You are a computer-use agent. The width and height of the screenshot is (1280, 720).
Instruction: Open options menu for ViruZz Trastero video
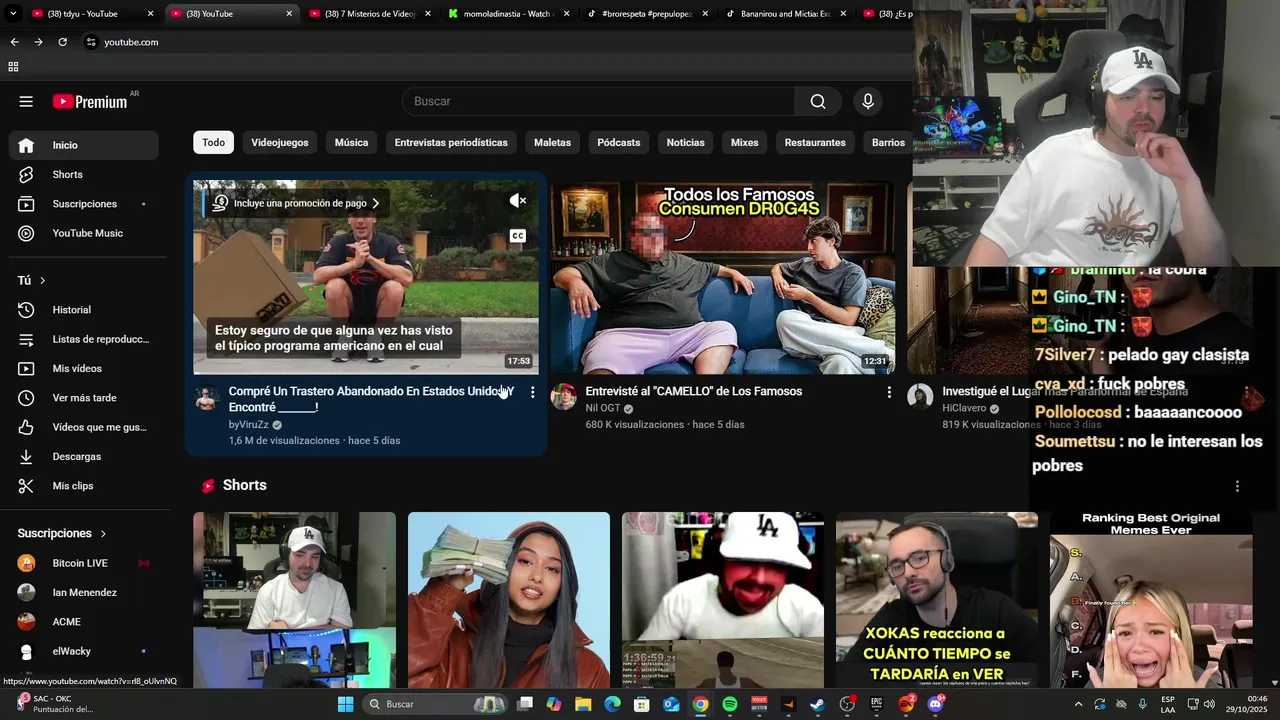(532, 392)
